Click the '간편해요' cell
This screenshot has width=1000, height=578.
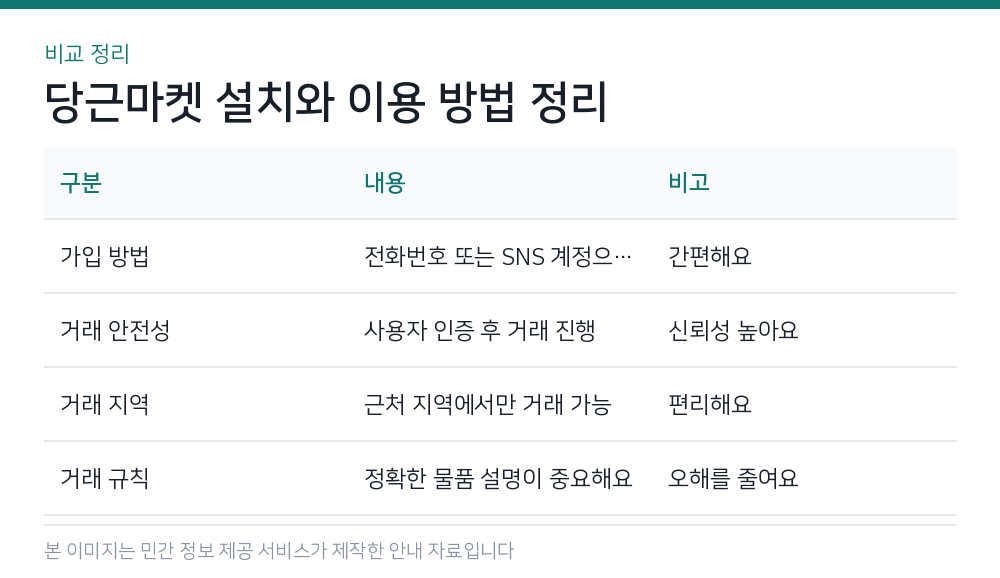point(709,256)
